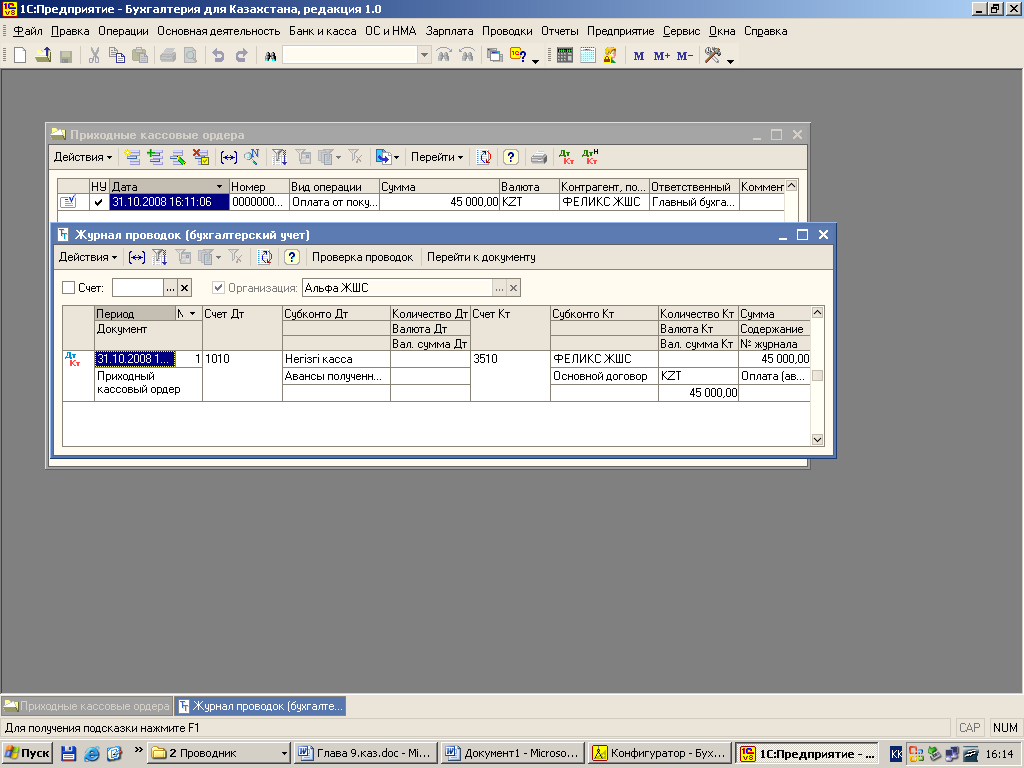This screenshot has height=768, width=1024.
Task: Open Организация selection ellipsis button
Action: pyautogui.click(x=500, y=288)
